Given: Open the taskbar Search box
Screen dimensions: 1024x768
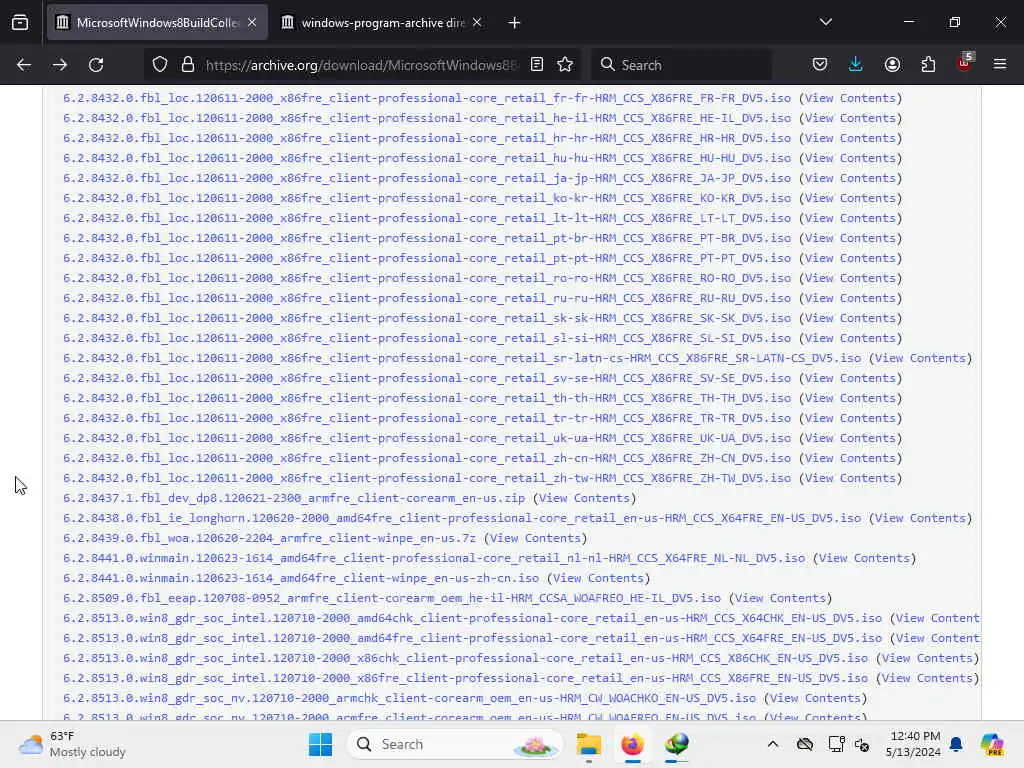Looking at the screenshot, I should 455,744.
